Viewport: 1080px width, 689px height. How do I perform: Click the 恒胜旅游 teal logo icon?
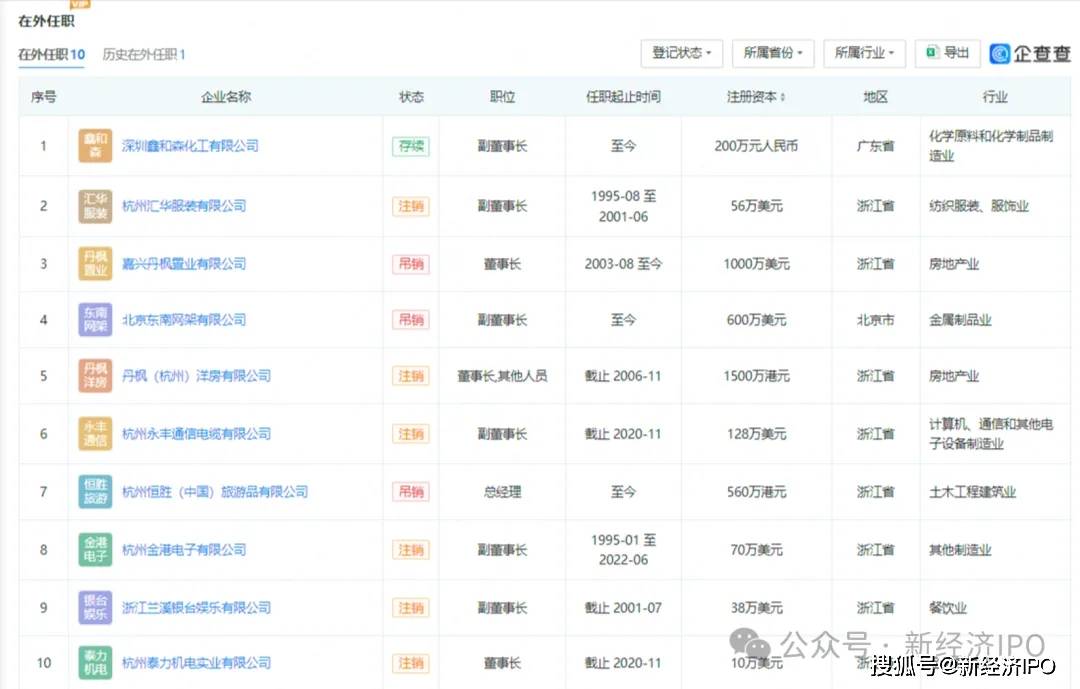95,492
